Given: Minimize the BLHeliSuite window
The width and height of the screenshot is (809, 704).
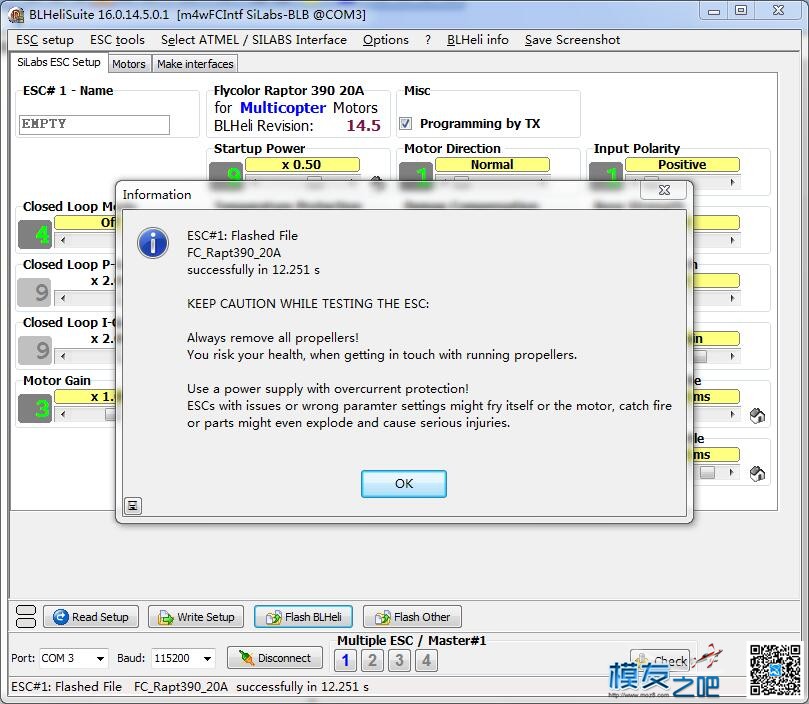Looking at the screenshot, I should click(x=714, y=11).
